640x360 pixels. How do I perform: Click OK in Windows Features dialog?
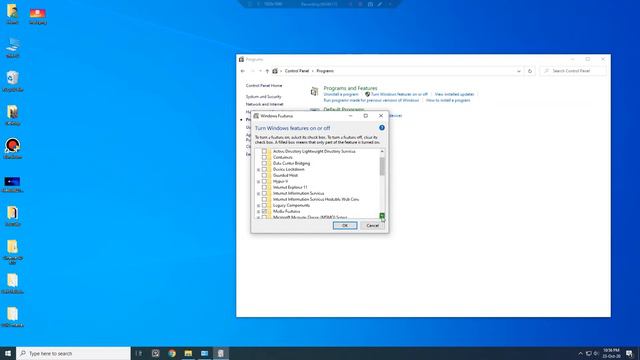pyautogui.click(x=345, y=225)
